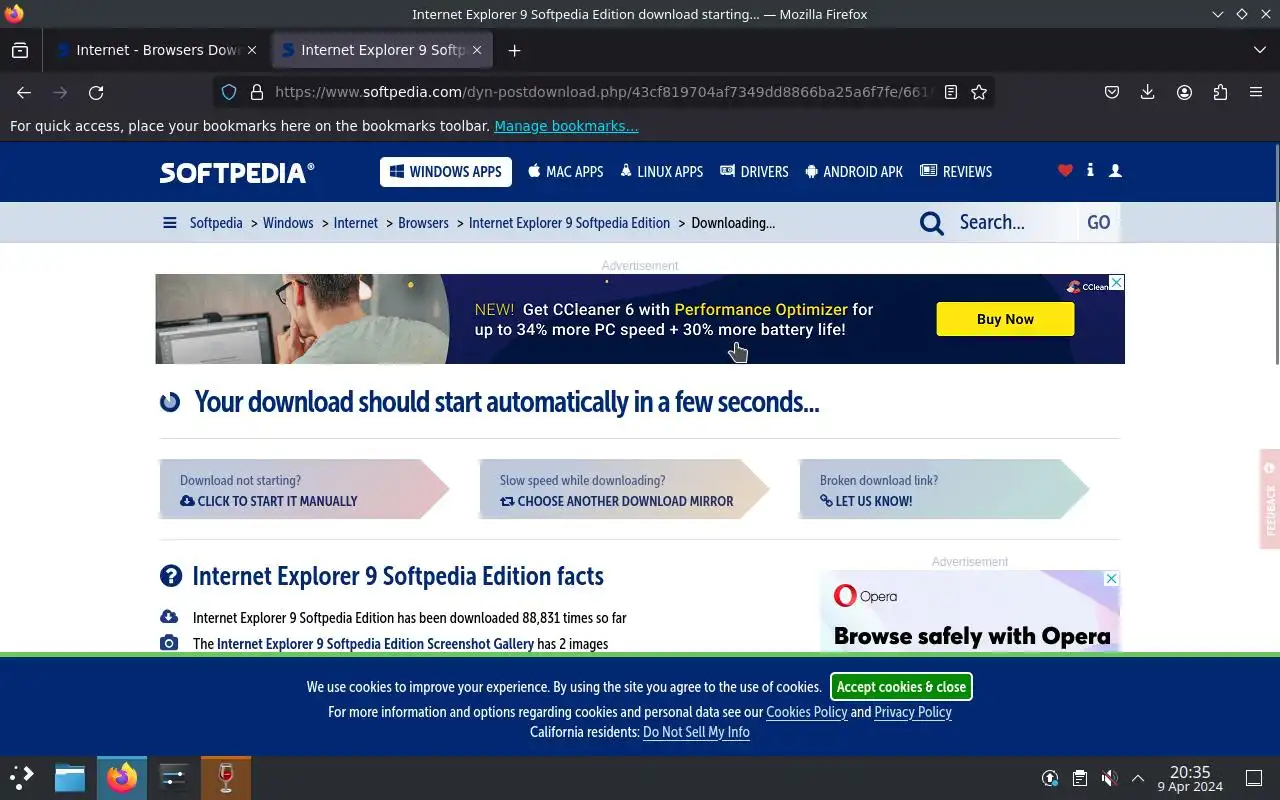Click the info icon in Softpedia header

[x=1090, y=171]
